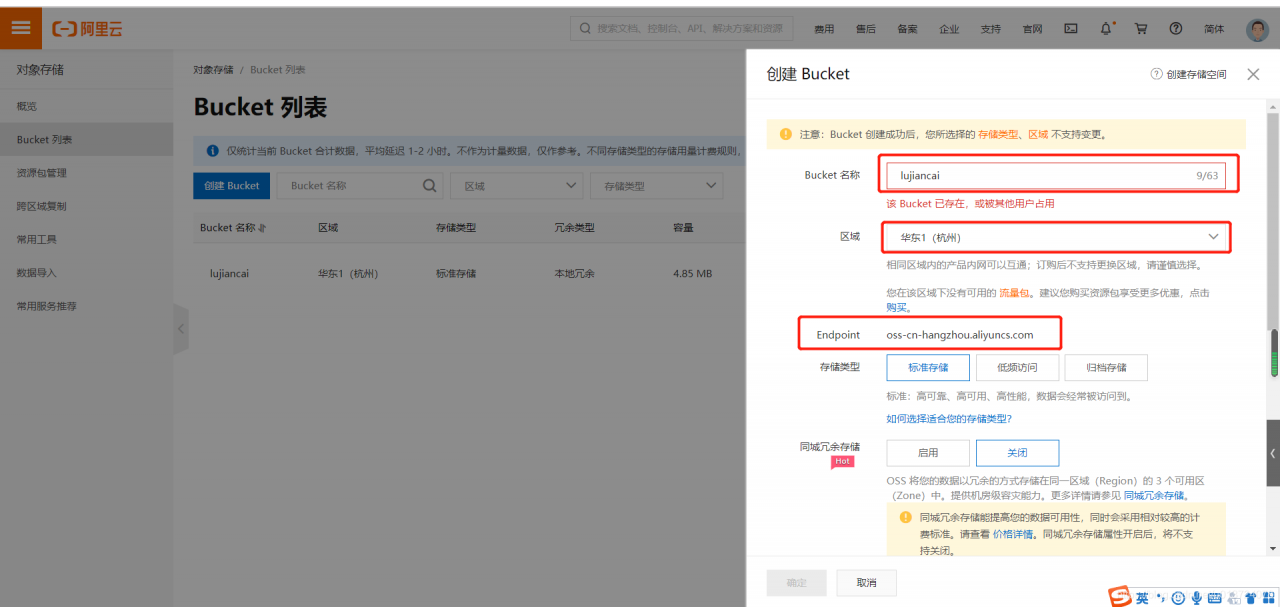
Task: Select 低频访问 storage type
Action: point(1016,367)
